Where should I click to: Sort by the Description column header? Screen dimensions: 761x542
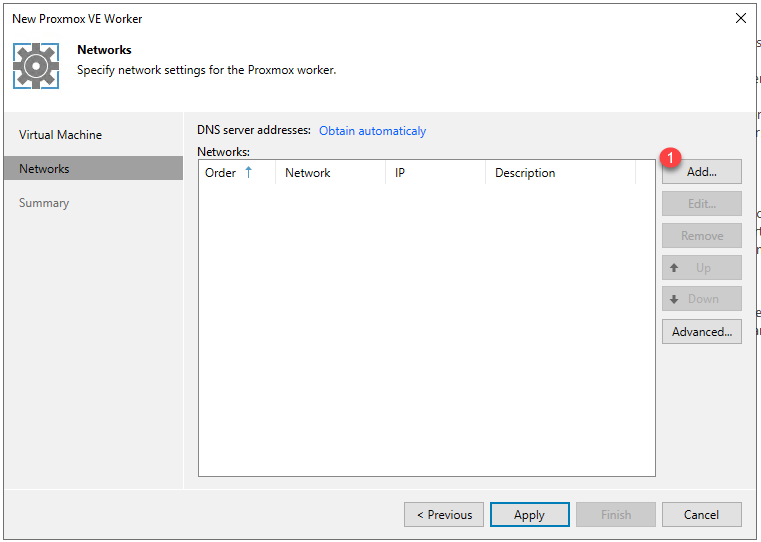(560, 173)
